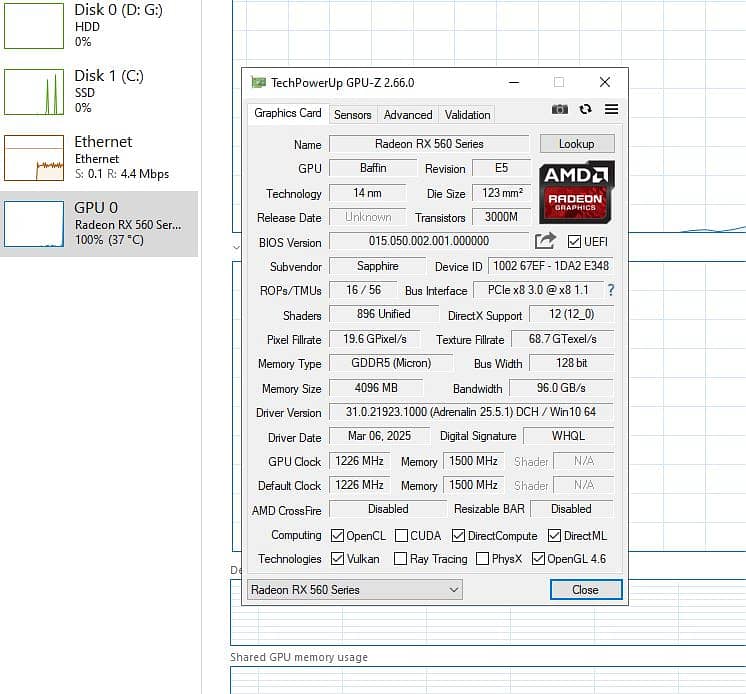Switch to the Sensors tab
The image size is (746, 694).
click(353, 115)
